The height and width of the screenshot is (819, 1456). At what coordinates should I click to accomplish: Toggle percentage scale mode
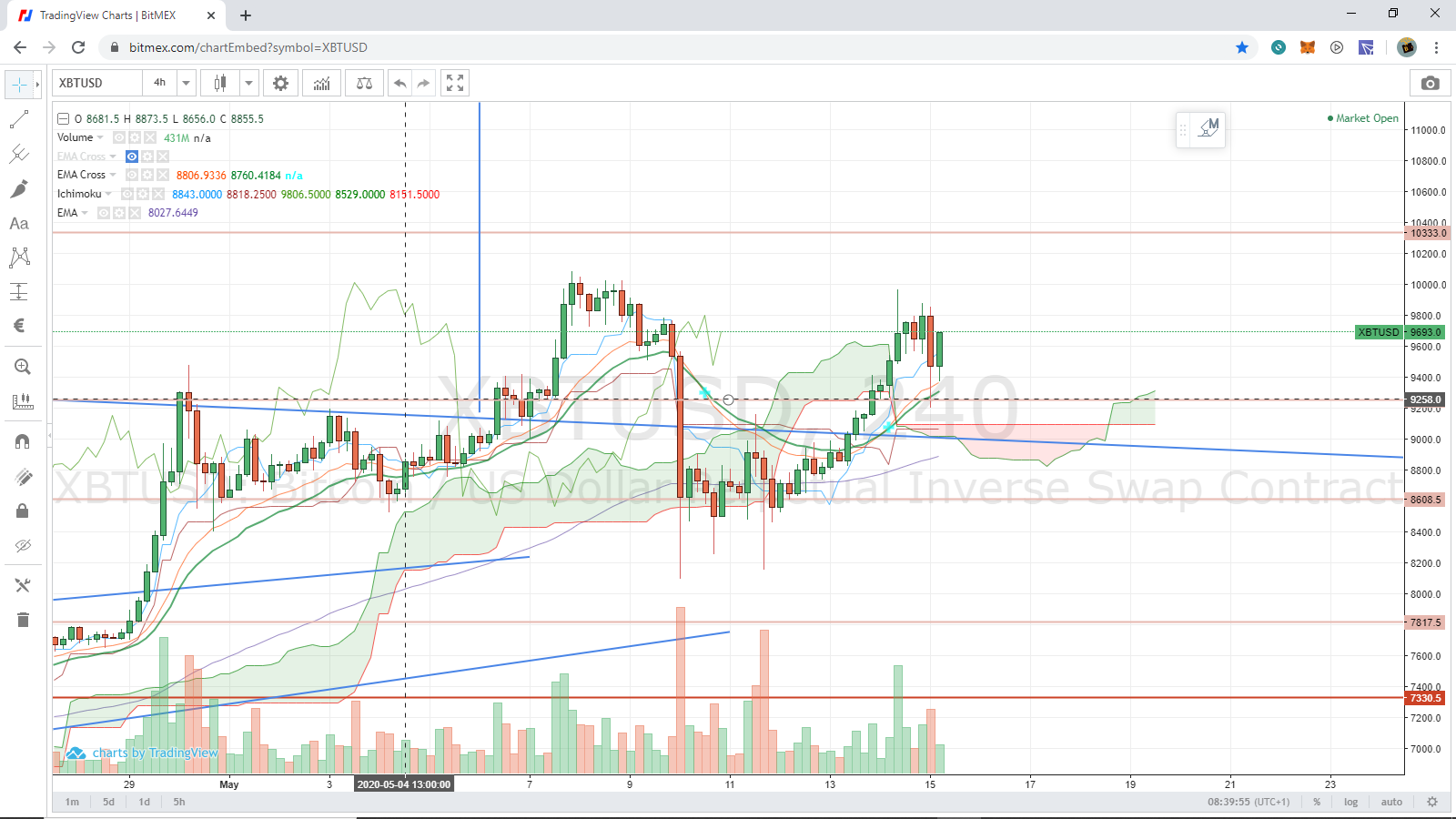click(1317, 802)
